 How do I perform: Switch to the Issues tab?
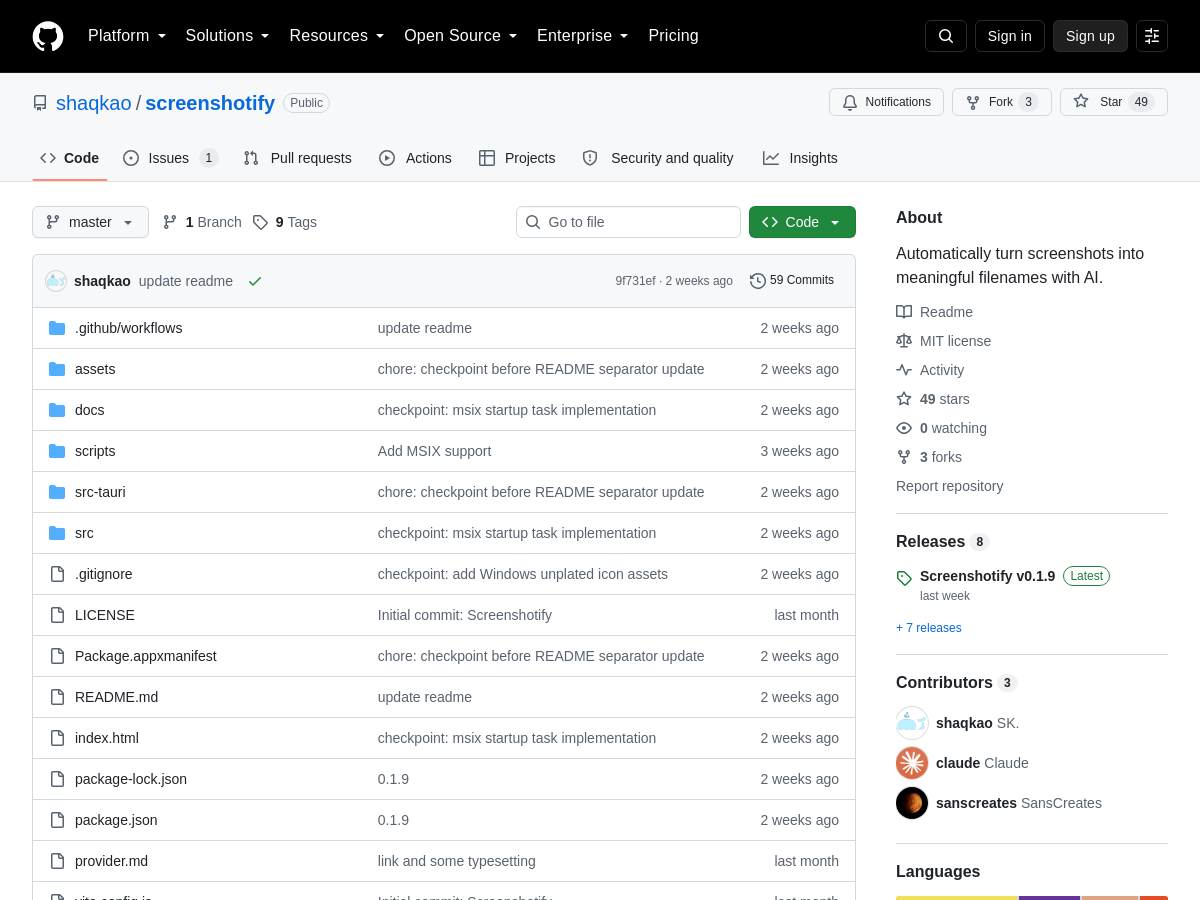170,158
